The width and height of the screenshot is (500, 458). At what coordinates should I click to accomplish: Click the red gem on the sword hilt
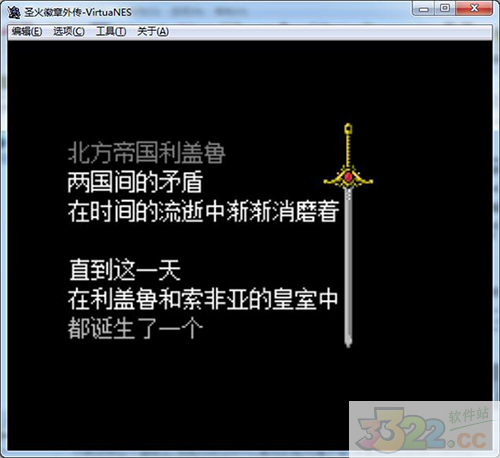click(x=348, y=176)
